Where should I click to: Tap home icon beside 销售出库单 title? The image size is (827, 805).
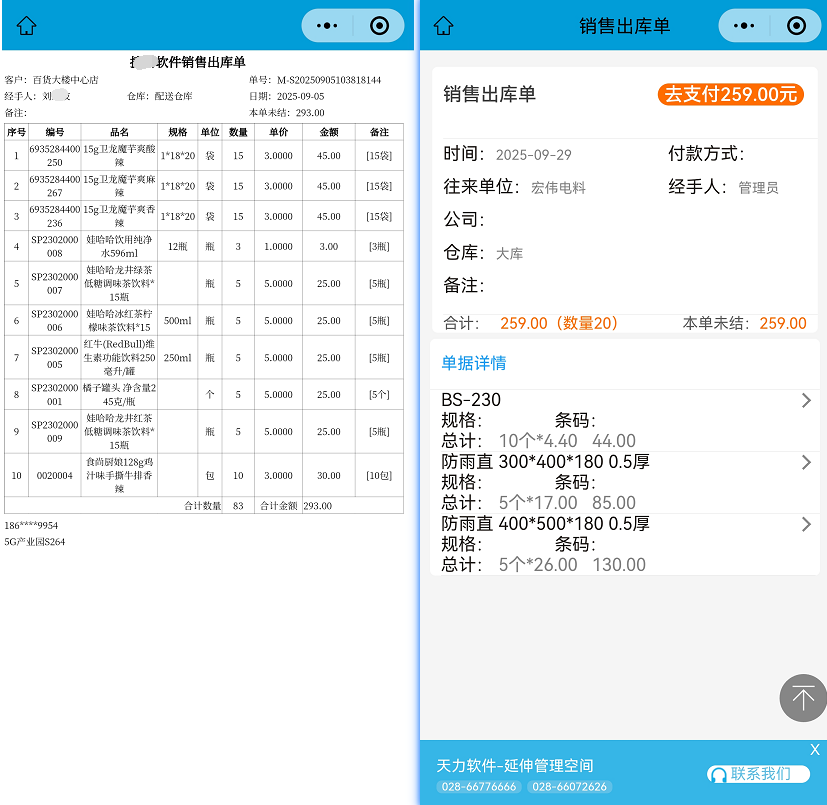[x=444, y=26]
